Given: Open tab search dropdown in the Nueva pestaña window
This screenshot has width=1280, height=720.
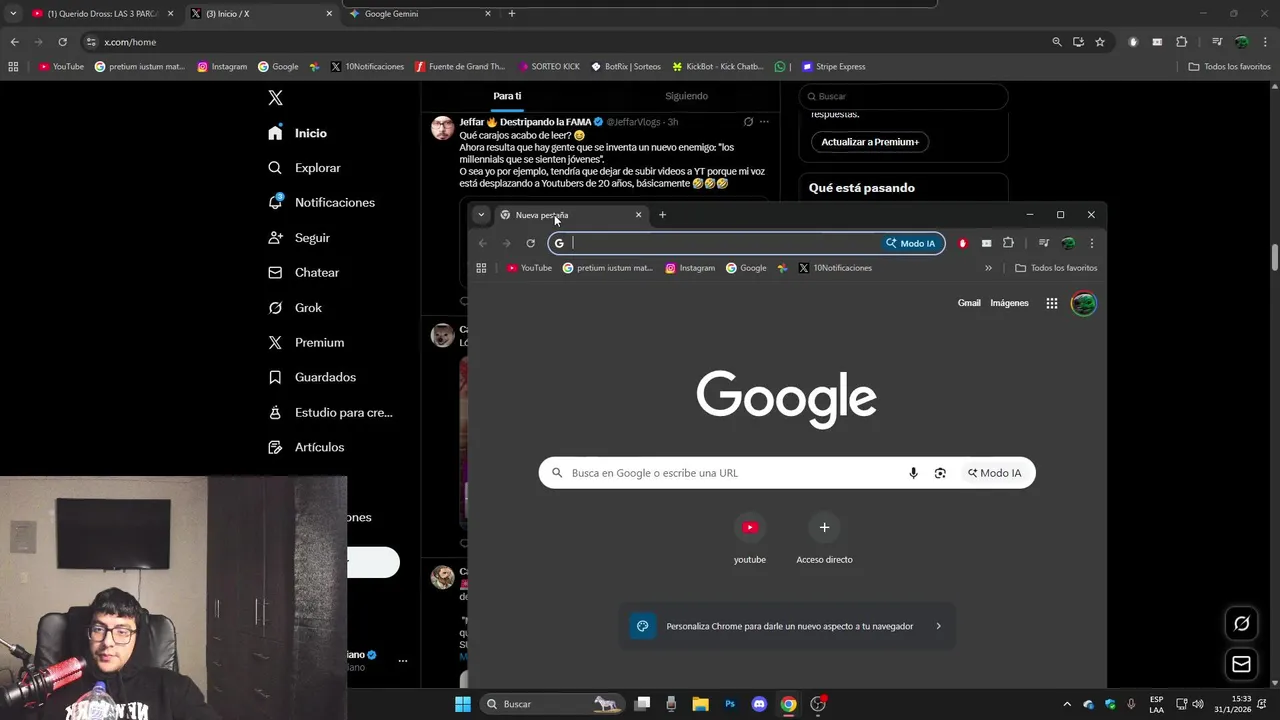Looking at the screenshot, I should [x=481, y=215].
